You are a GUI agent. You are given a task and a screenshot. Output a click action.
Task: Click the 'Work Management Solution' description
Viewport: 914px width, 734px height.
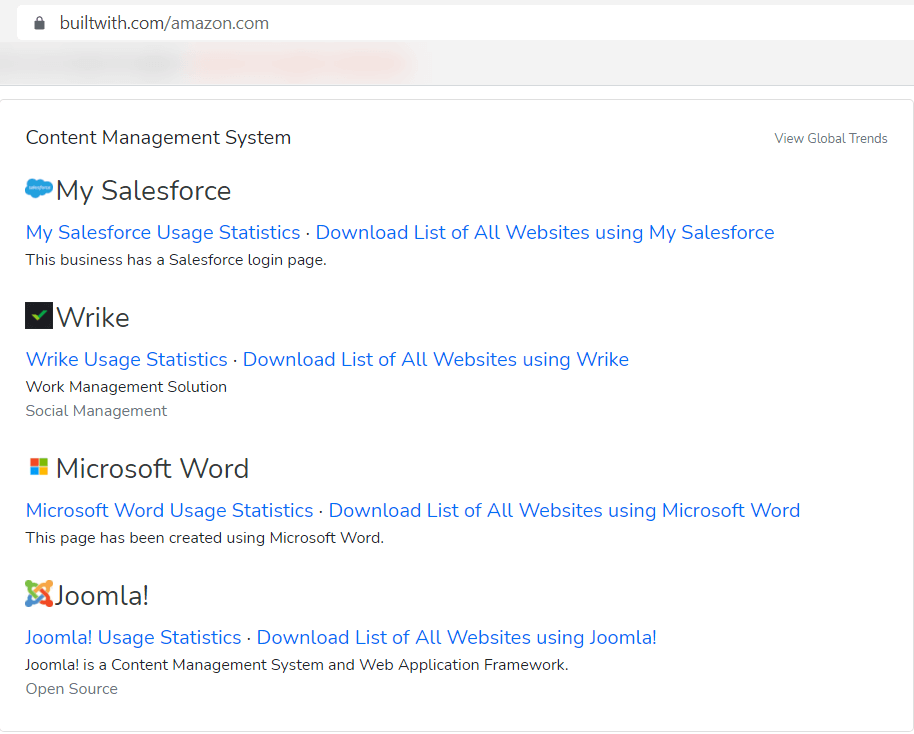(x=126, y=387)
